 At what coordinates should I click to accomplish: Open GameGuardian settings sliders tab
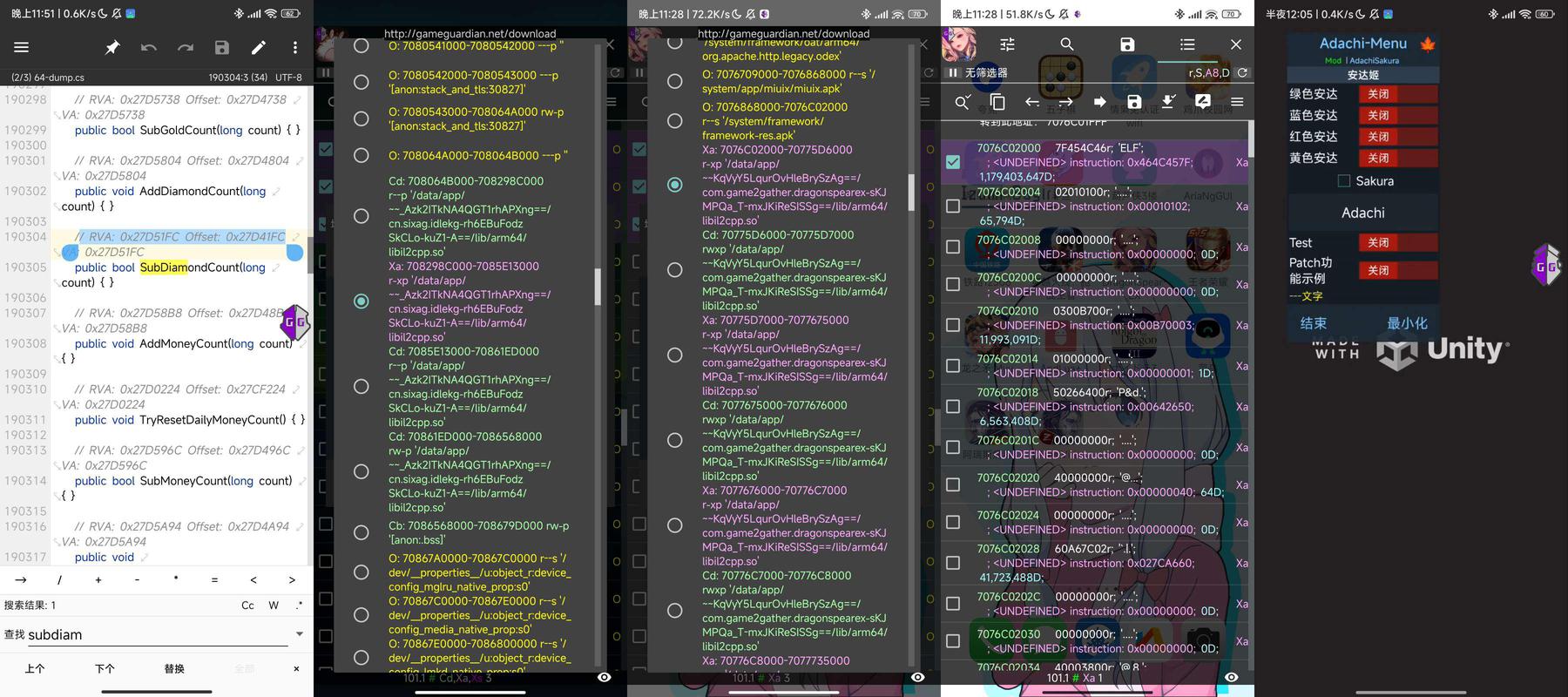pyautogui.click(x=1008, y=44)
